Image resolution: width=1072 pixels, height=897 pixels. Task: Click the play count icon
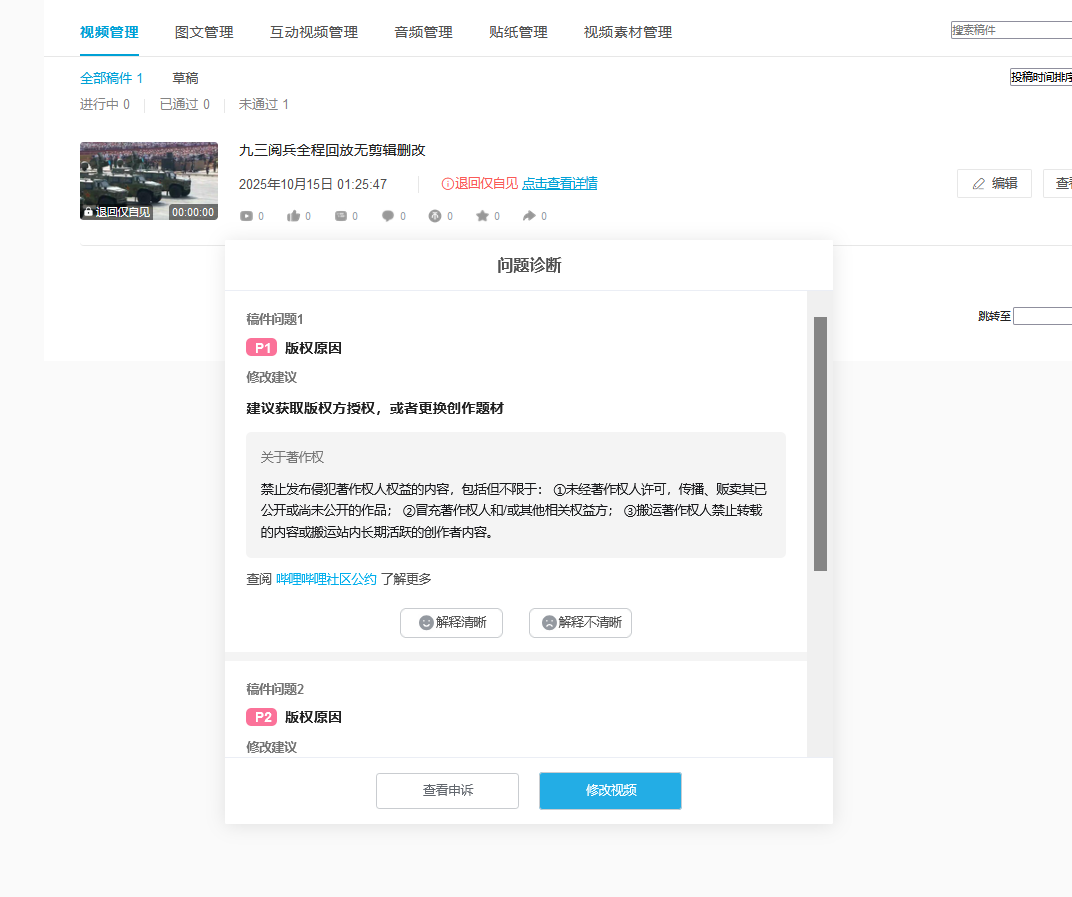point(247,216)
